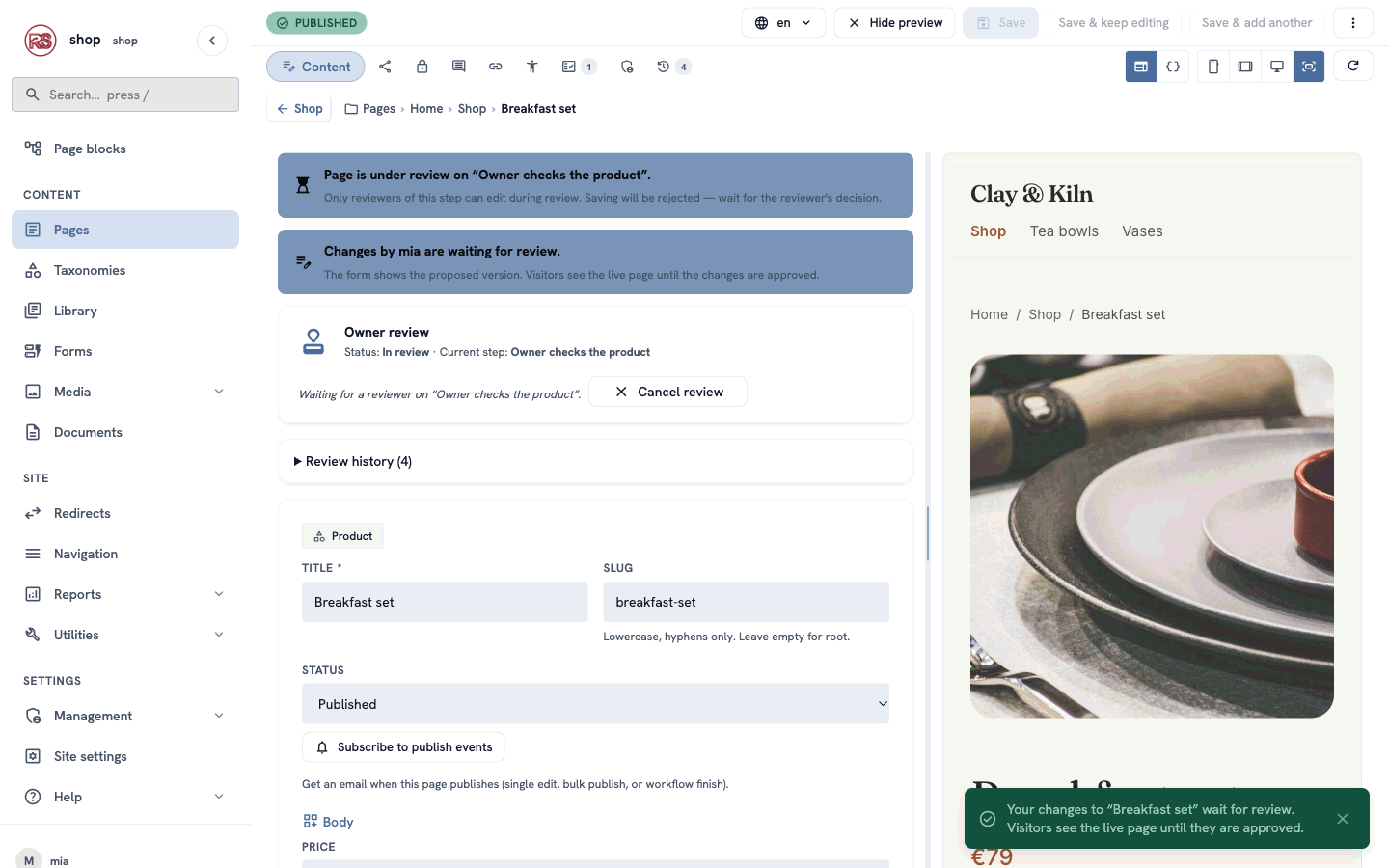Open the history tab with badge 4
Image resolution: width=1389 pixels, height=868 pixels.
[673, 67]
